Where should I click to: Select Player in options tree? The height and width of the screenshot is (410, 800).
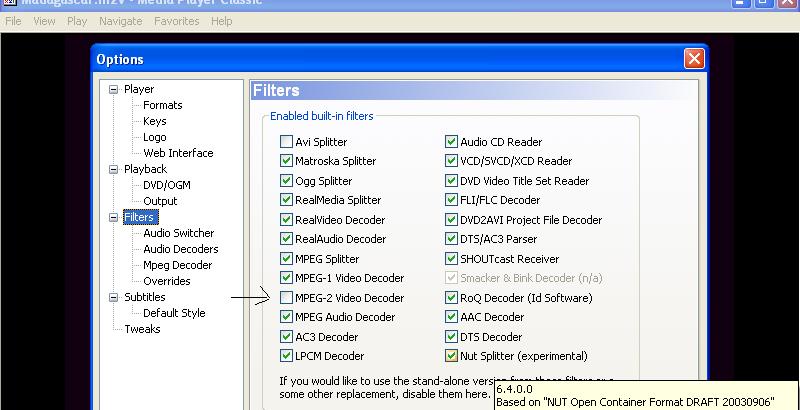[x=139, y=89]
